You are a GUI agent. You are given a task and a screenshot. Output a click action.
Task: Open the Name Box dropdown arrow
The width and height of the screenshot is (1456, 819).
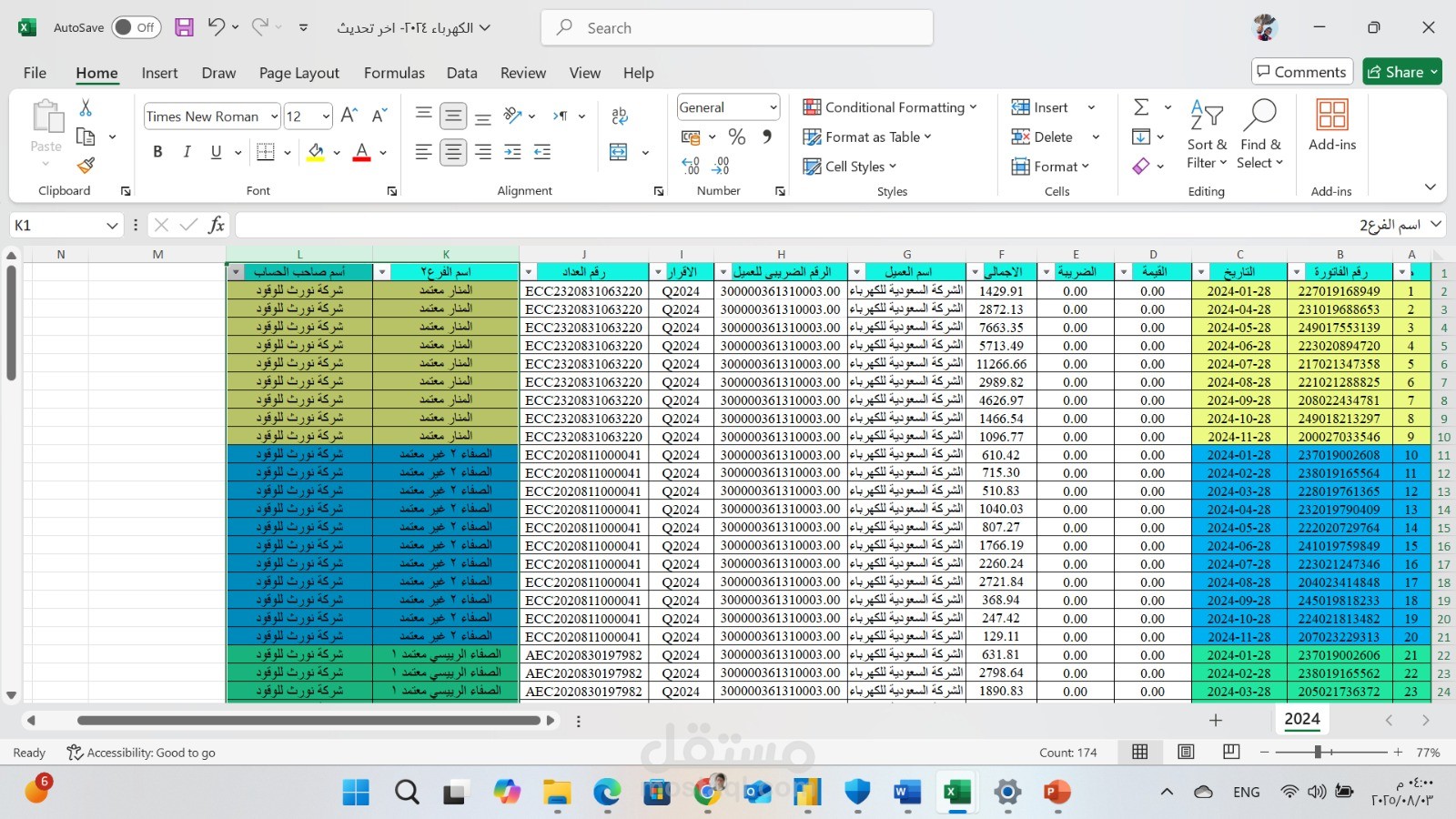coord(112,225)
